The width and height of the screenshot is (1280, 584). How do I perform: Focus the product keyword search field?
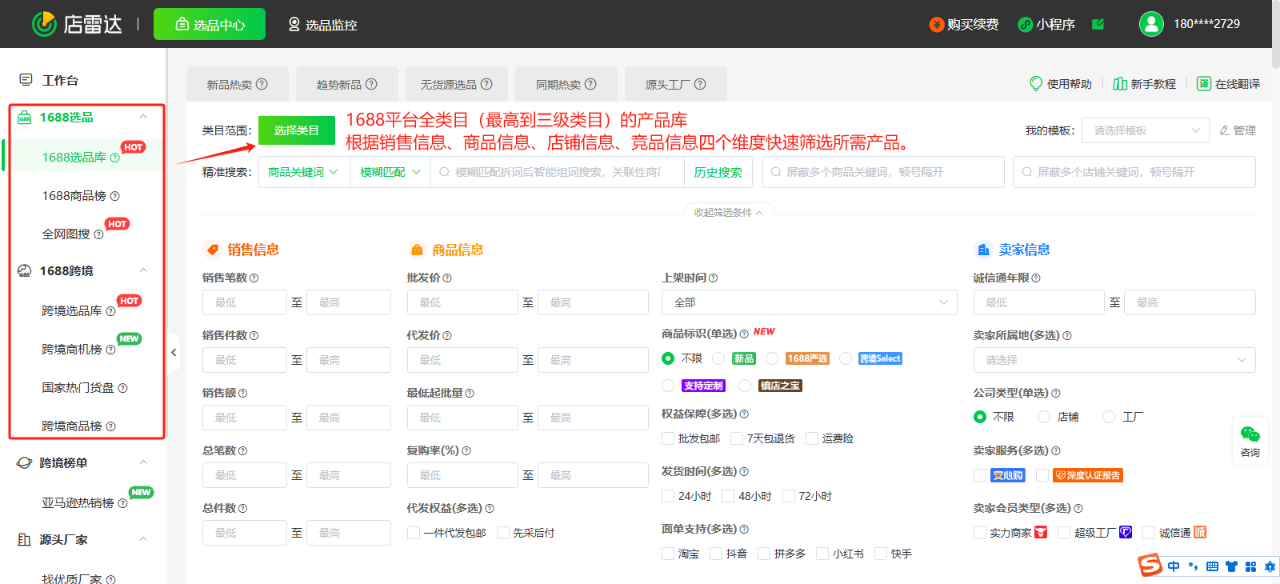[558, 172]
